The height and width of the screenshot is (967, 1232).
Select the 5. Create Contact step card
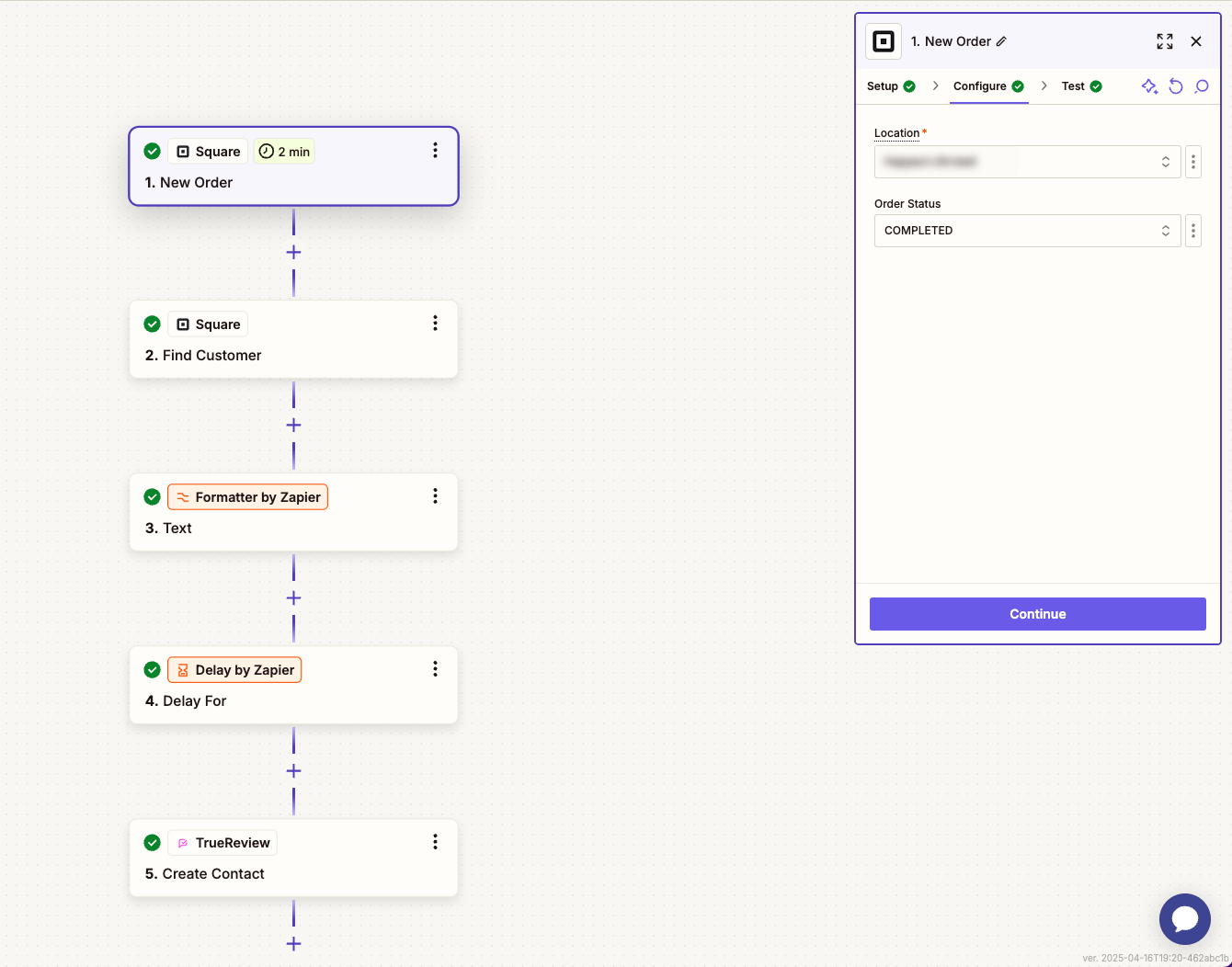(293, 858)
